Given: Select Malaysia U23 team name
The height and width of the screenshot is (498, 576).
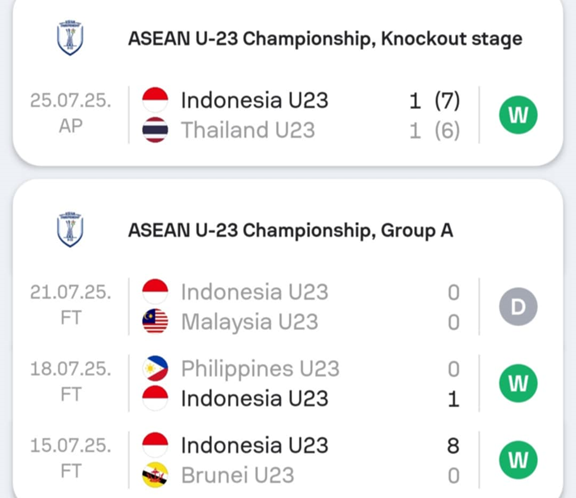Looking at the screenshot, I should click(x=249, y=322).
